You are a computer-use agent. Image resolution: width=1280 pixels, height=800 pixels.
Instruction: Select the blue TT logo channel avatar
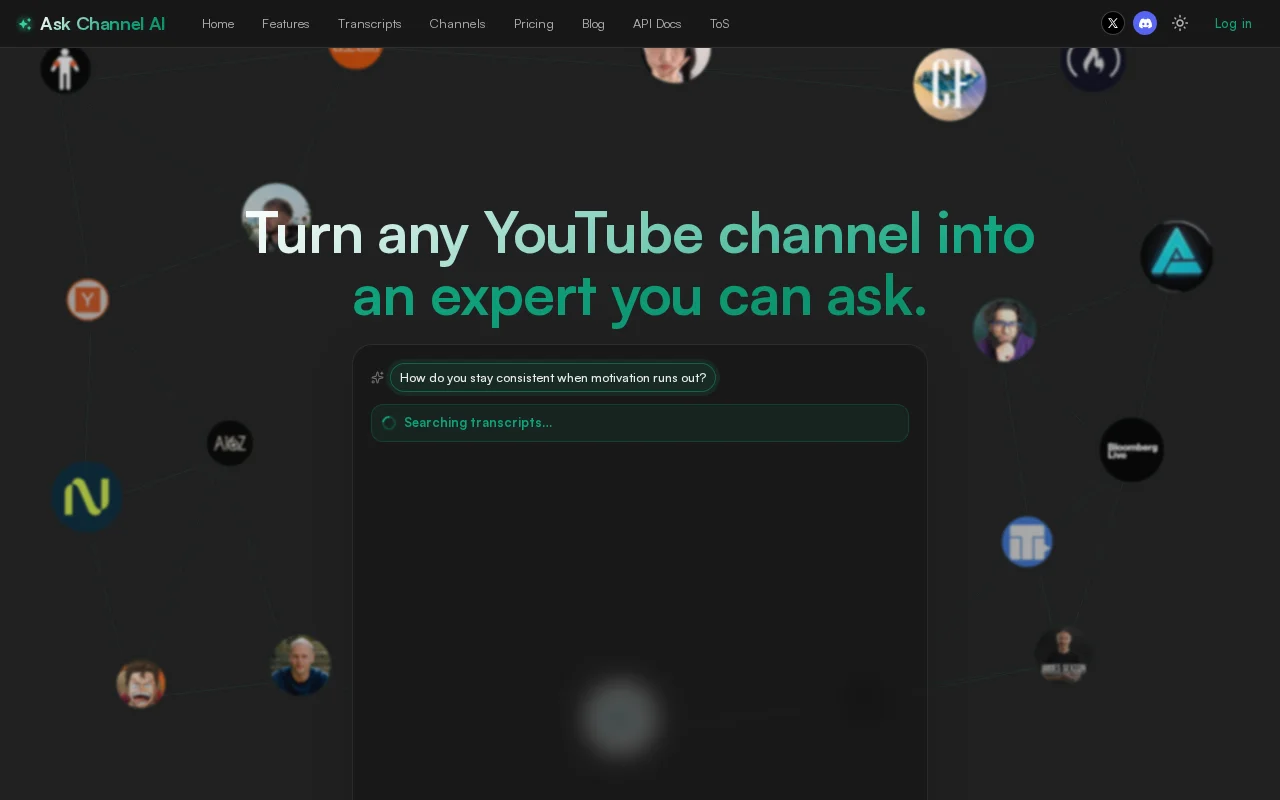point(1027,542)
